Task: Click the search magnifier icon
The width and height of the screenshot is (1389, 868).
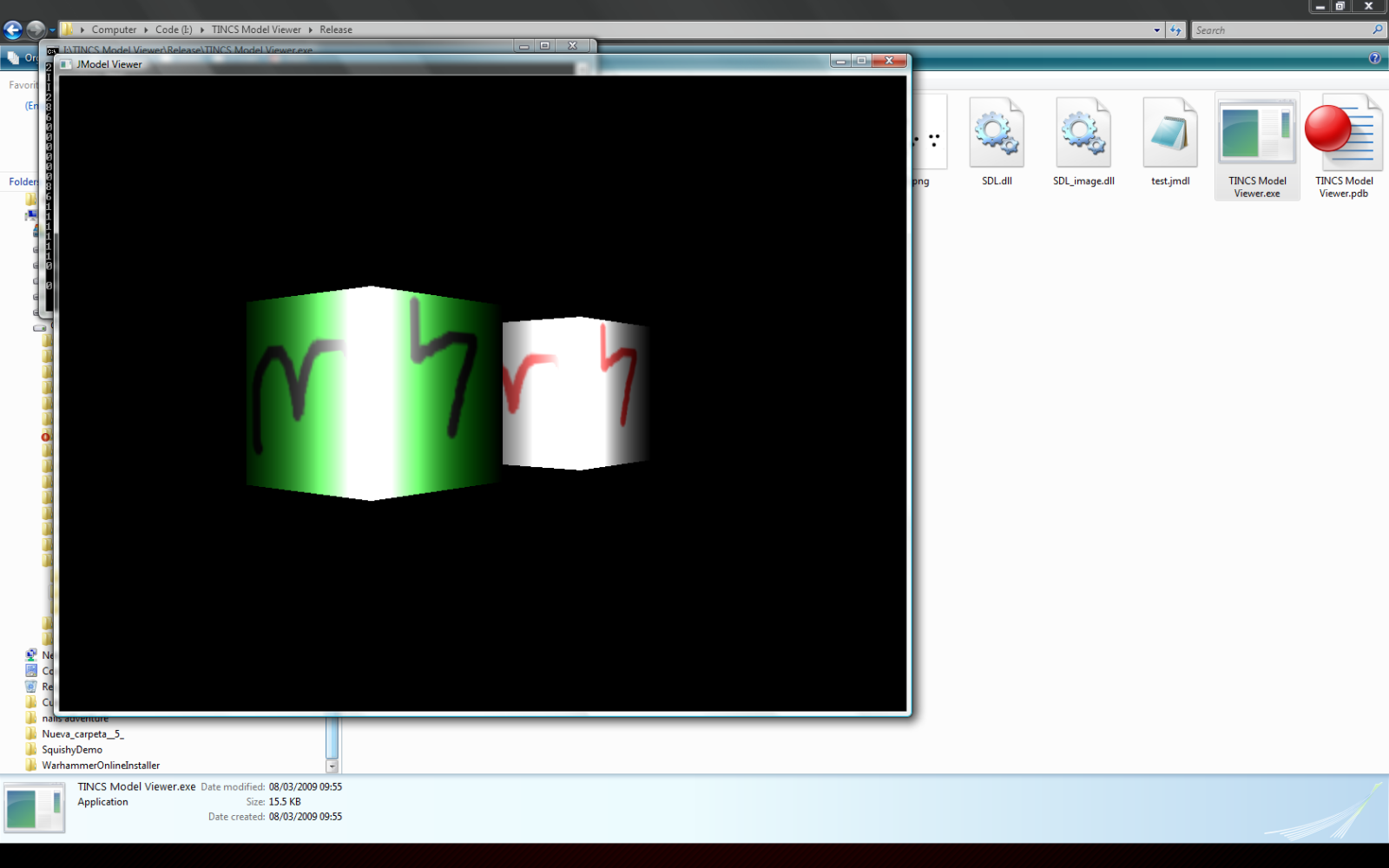Action: (1377, 30)
